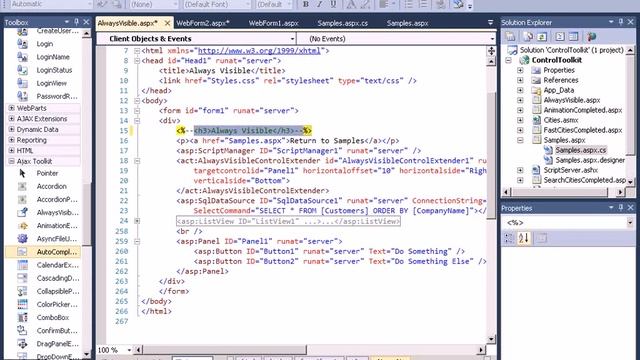Screen dimensions: 640x360
Task: Expand the WebParts toolbox group
Action: (x=11, y=108)
